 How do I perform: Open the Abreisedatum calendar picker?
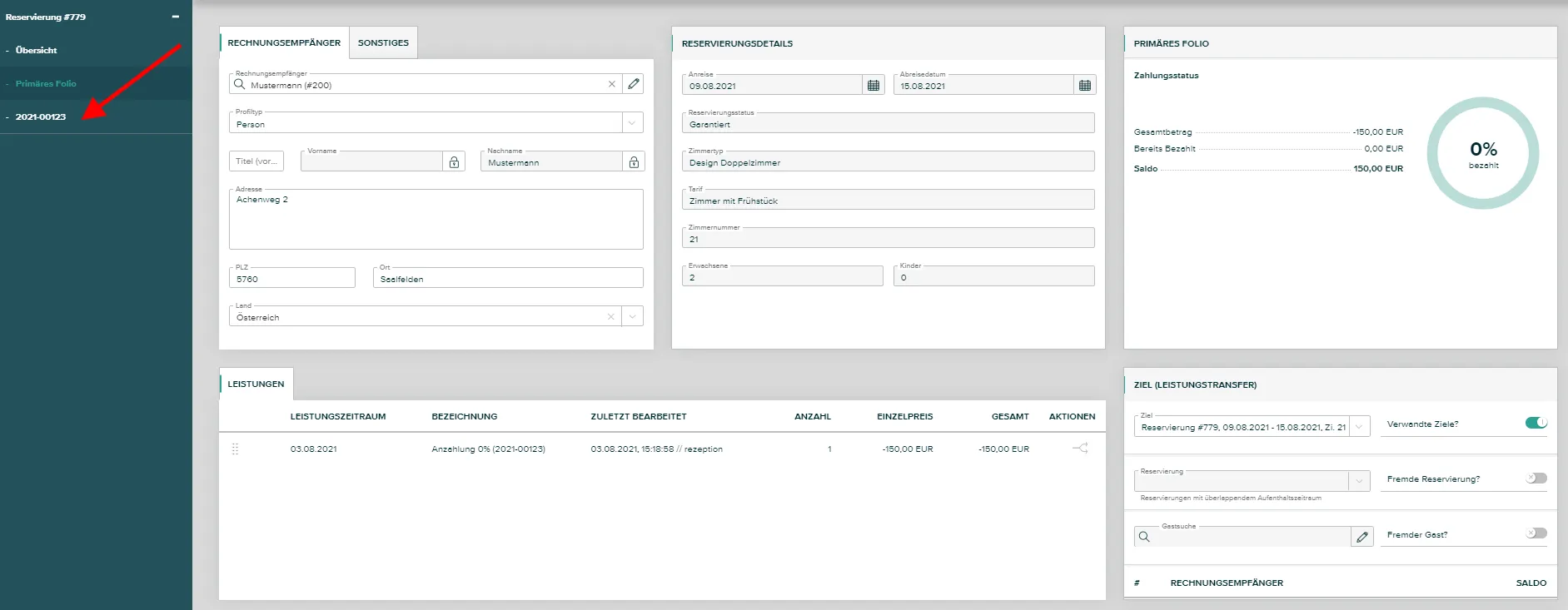point(1084,85)
